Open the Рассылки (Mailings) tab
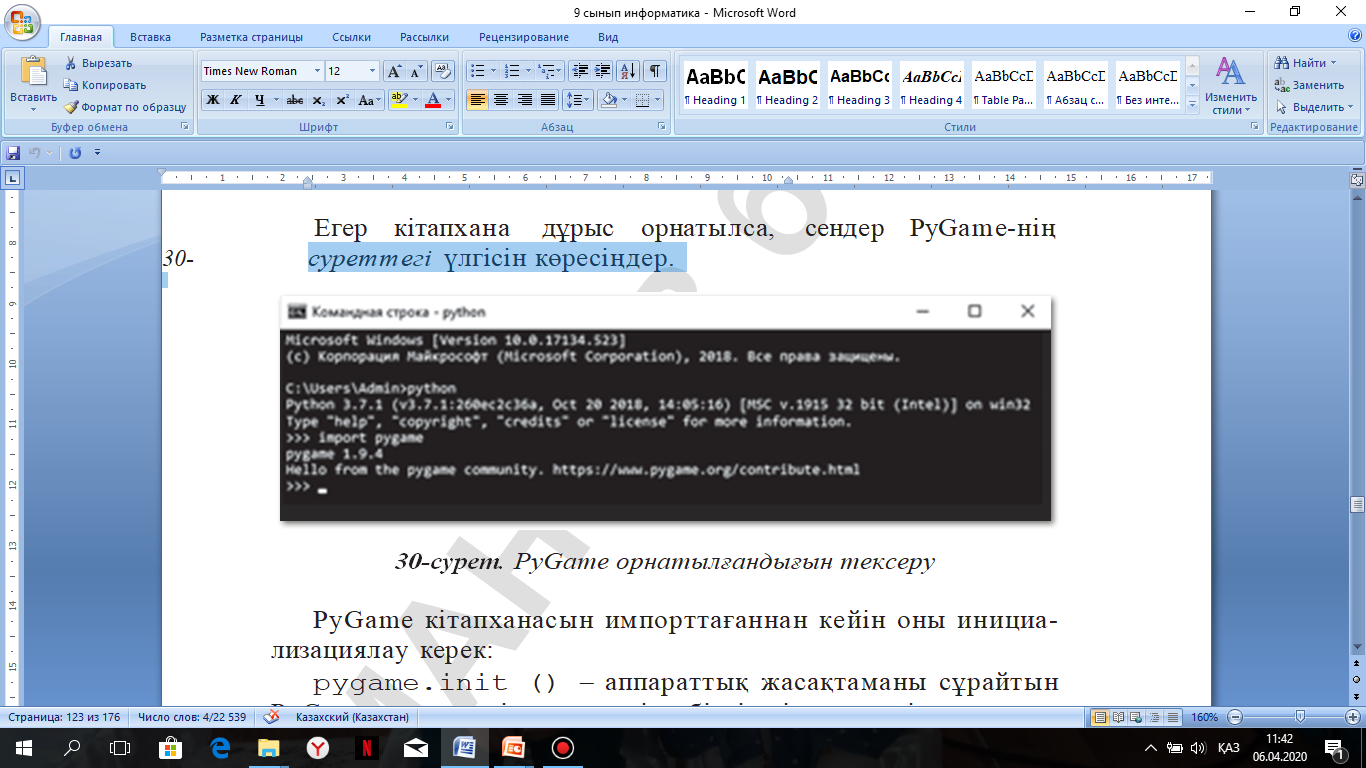The image size is (1366, 768). (424, 37)
